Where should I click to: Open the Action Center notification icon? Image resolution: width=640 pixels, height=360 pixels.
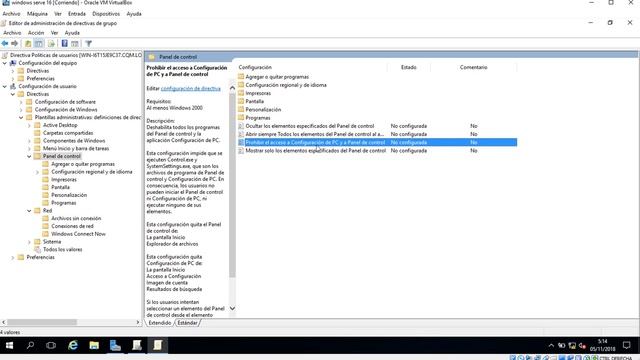(627, 346)
